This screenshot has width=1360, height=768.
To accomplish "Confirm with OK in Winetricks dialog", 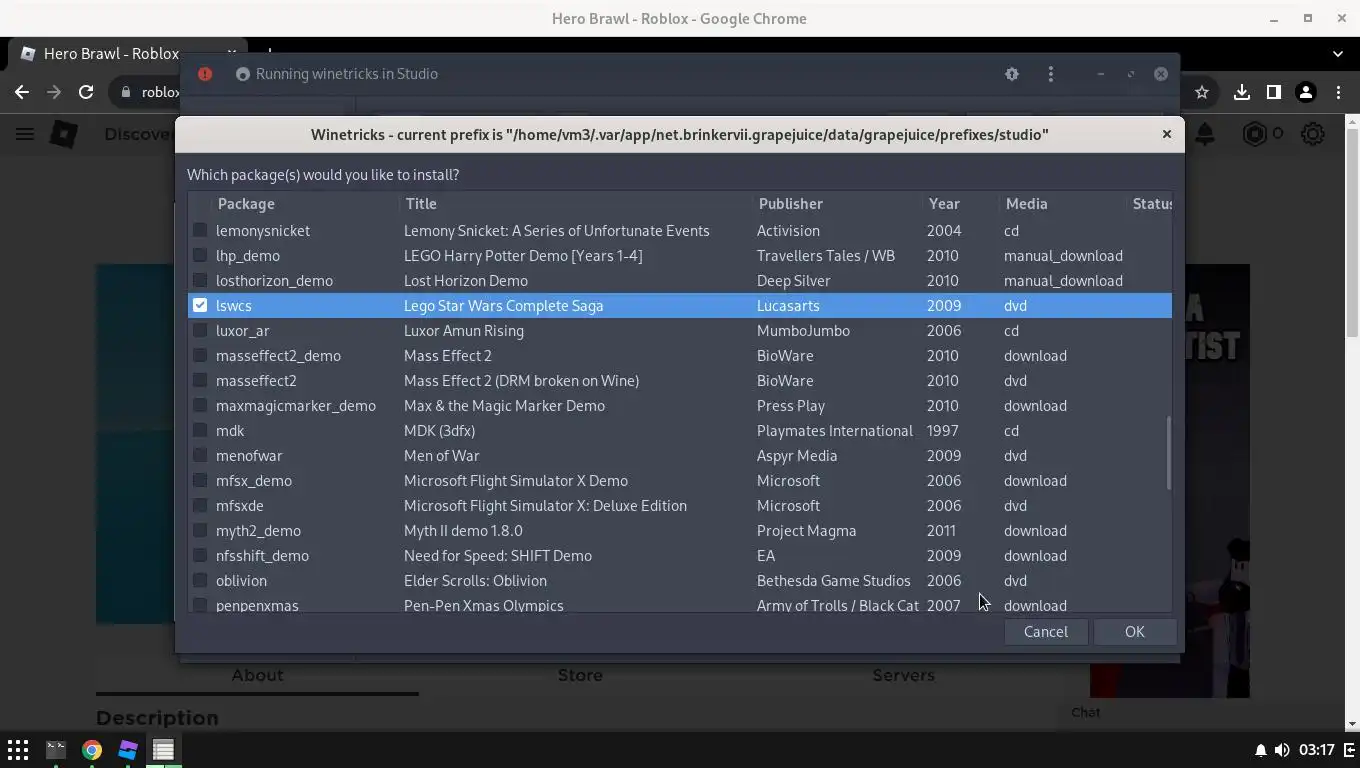I will pyautogui.click(x=1134, y=632).
